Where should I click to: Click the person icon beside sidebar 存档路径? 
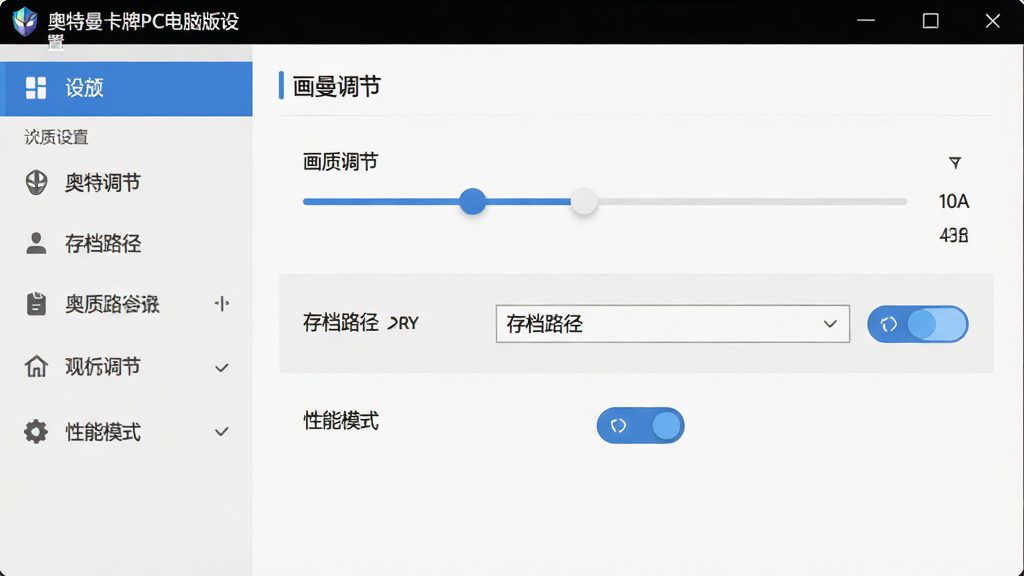pos(36,244)
